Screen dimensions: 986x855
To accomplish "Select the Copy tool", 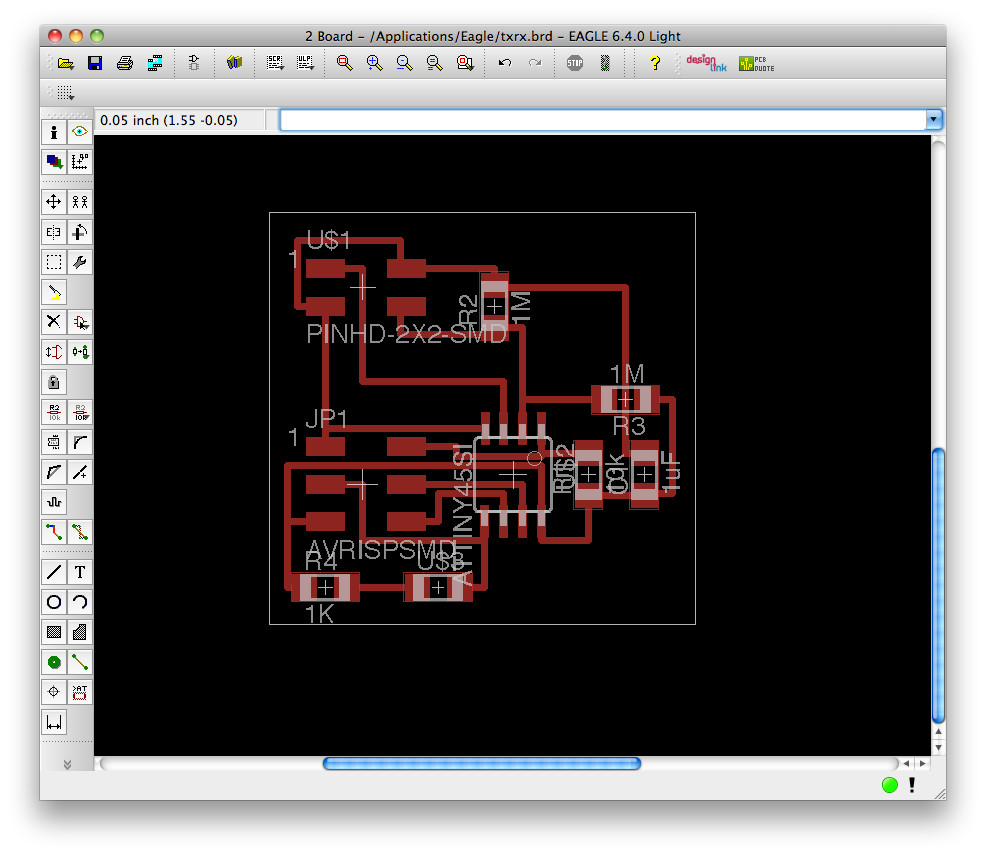I will [80, 202].
